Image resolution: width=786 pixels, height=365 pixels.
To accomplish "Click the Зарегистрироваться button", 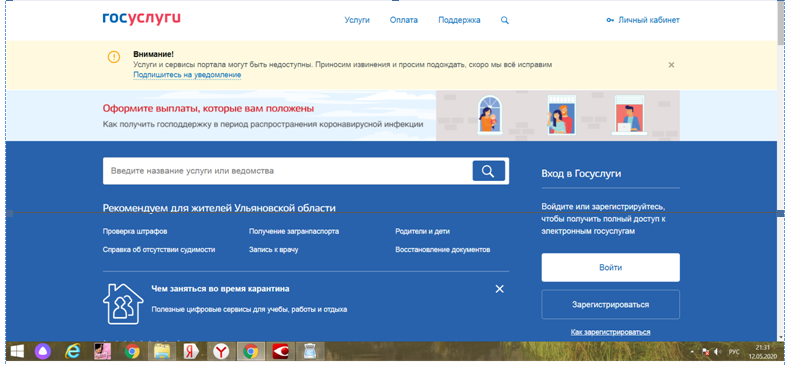I will pyautogui.click(x=611, y=304).
